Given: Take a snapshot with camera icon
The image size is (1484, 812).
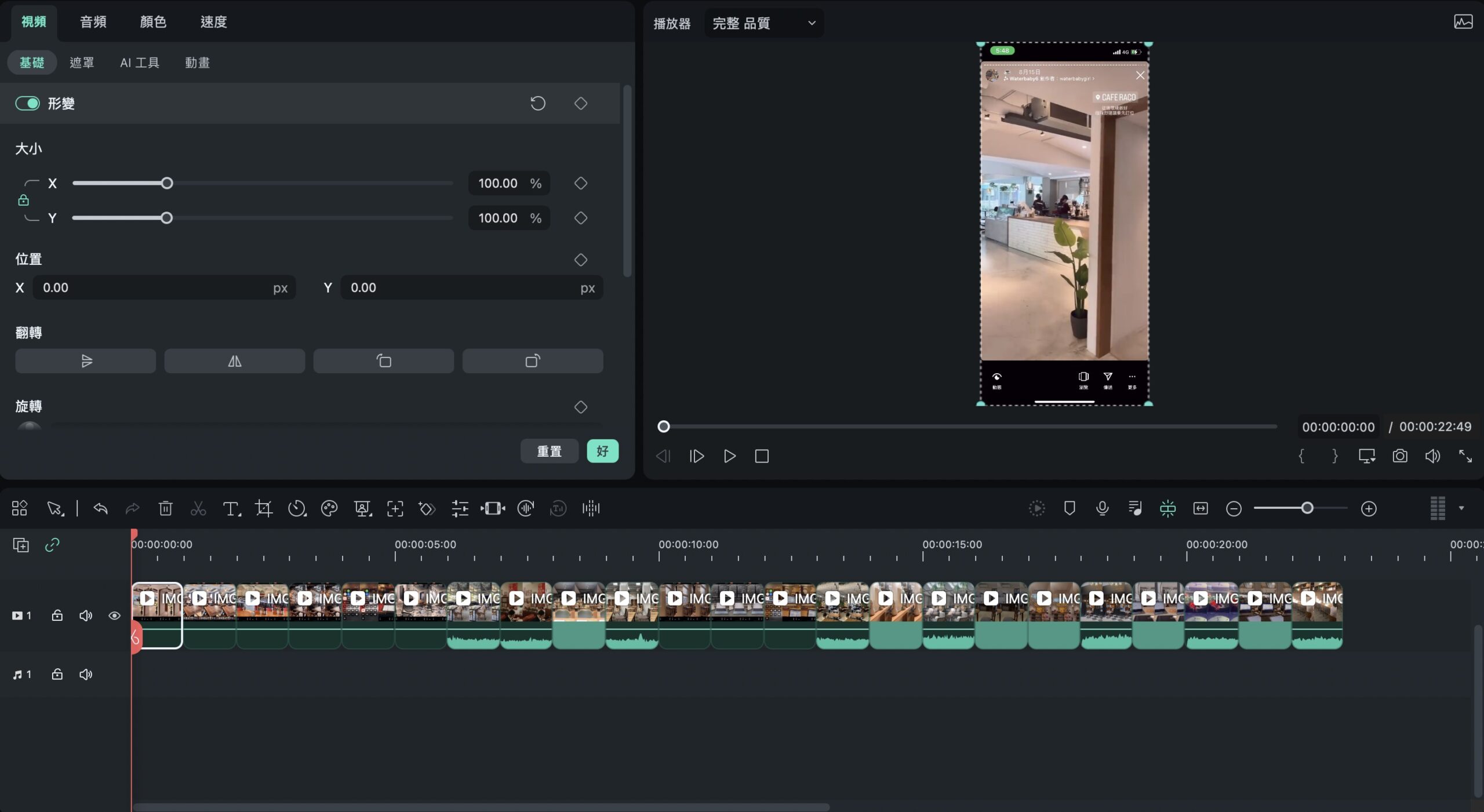Looking at the screenshot, I should 1400,456.
